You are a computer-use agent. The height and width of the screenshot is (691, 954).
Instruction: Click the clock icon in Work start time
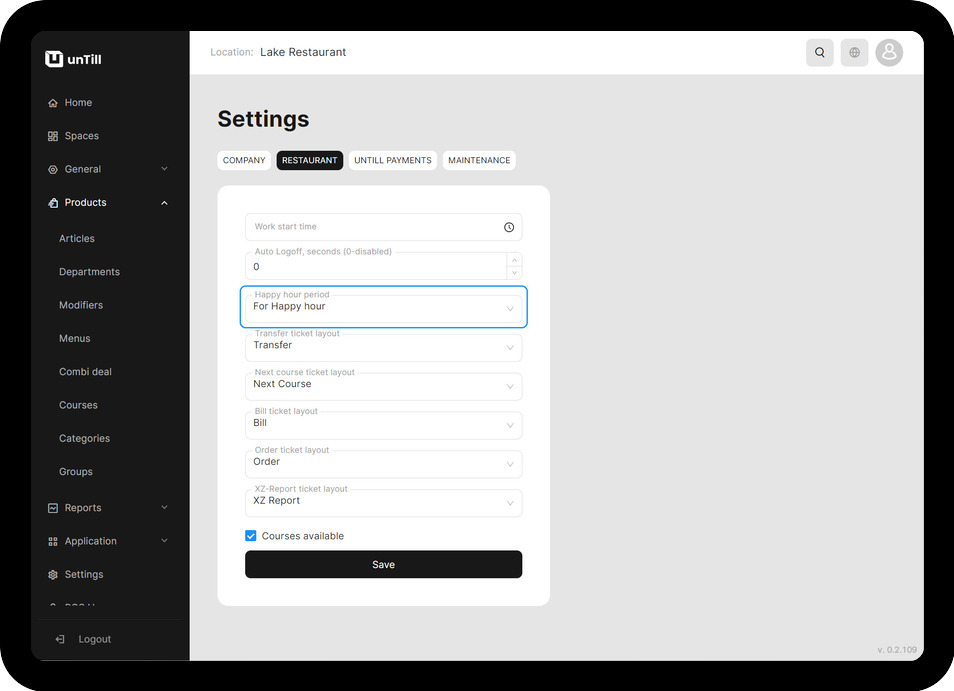click(x=509, y=227)
